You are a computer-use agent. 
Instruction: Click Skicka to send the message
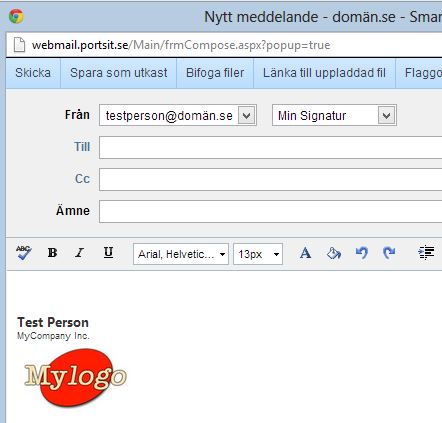click(33, 73)
